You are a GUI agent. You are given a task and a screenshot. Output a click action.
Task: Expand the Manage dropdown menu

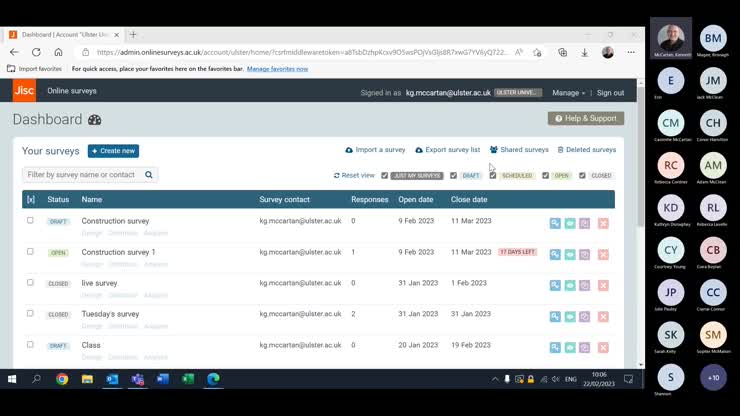tap(568, 93)
